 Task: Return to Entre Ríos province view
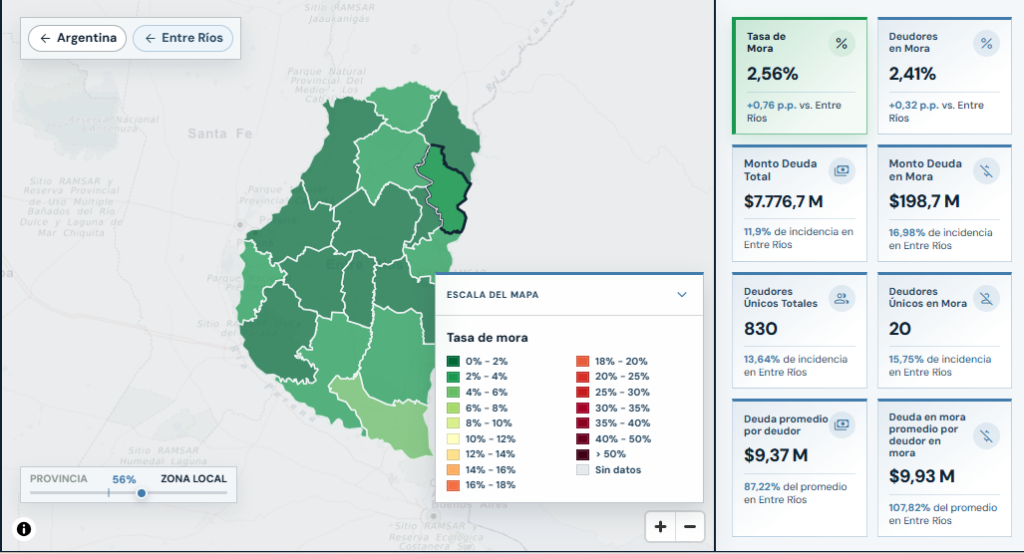point(183,38)
